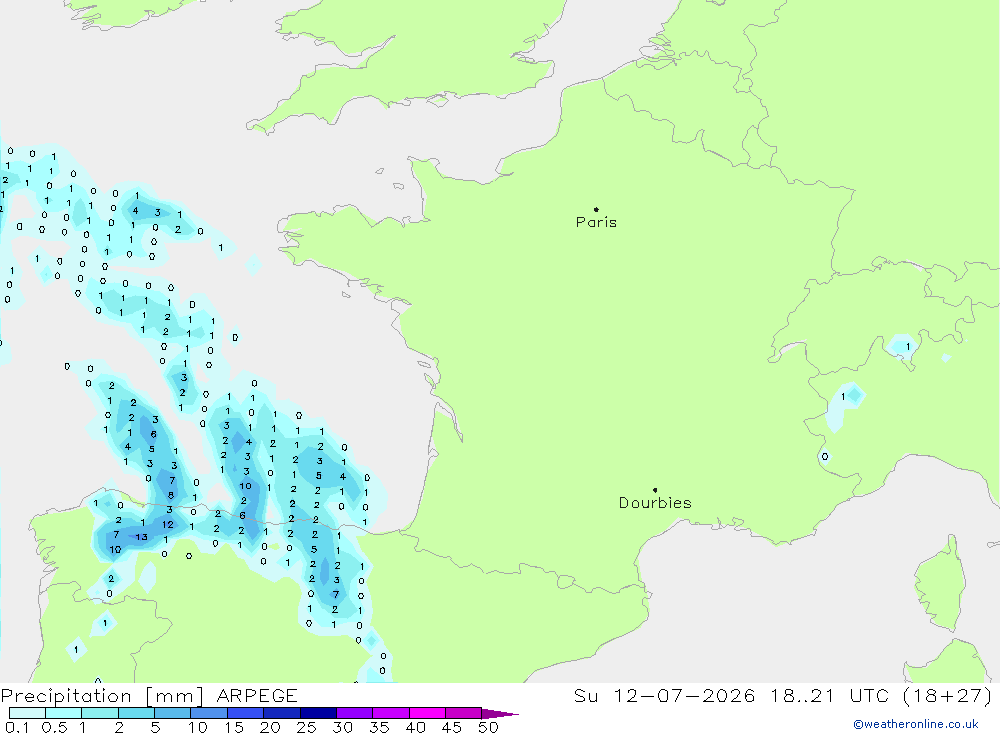Select the 15–20 mm legend swatch

coord(245,713)
